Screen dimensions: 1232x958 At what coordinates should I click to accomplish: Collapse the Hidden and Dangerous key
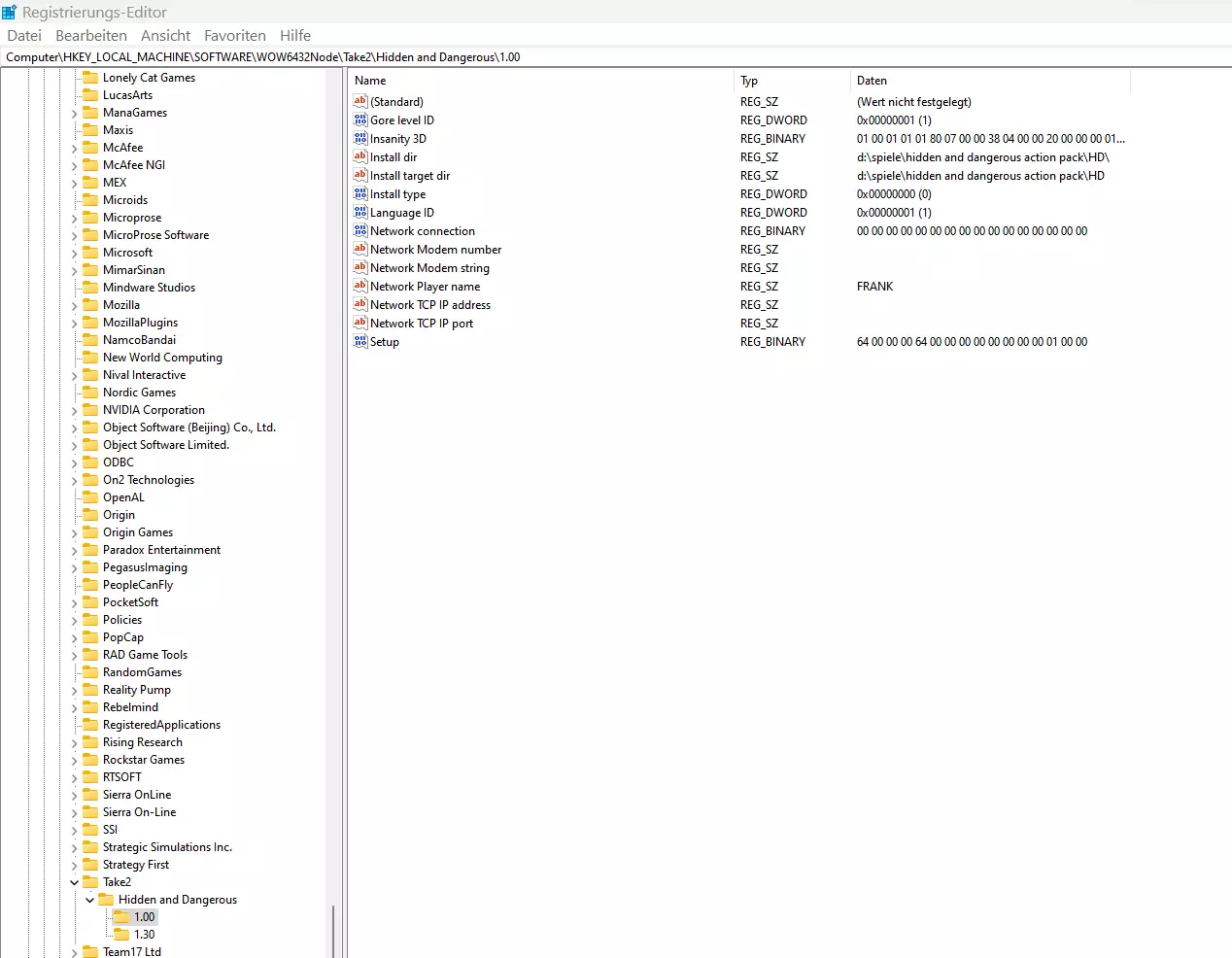click(x=90, y=900)
